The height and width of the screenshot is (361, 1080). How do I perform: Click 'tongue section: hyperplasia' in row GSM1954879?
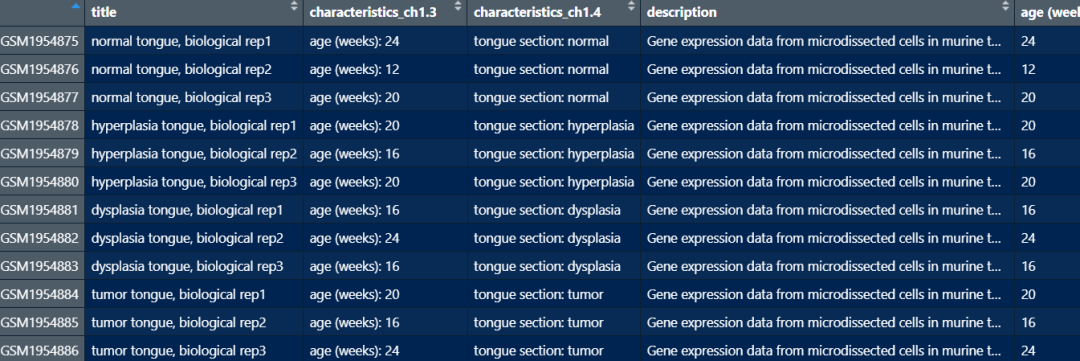554,154
